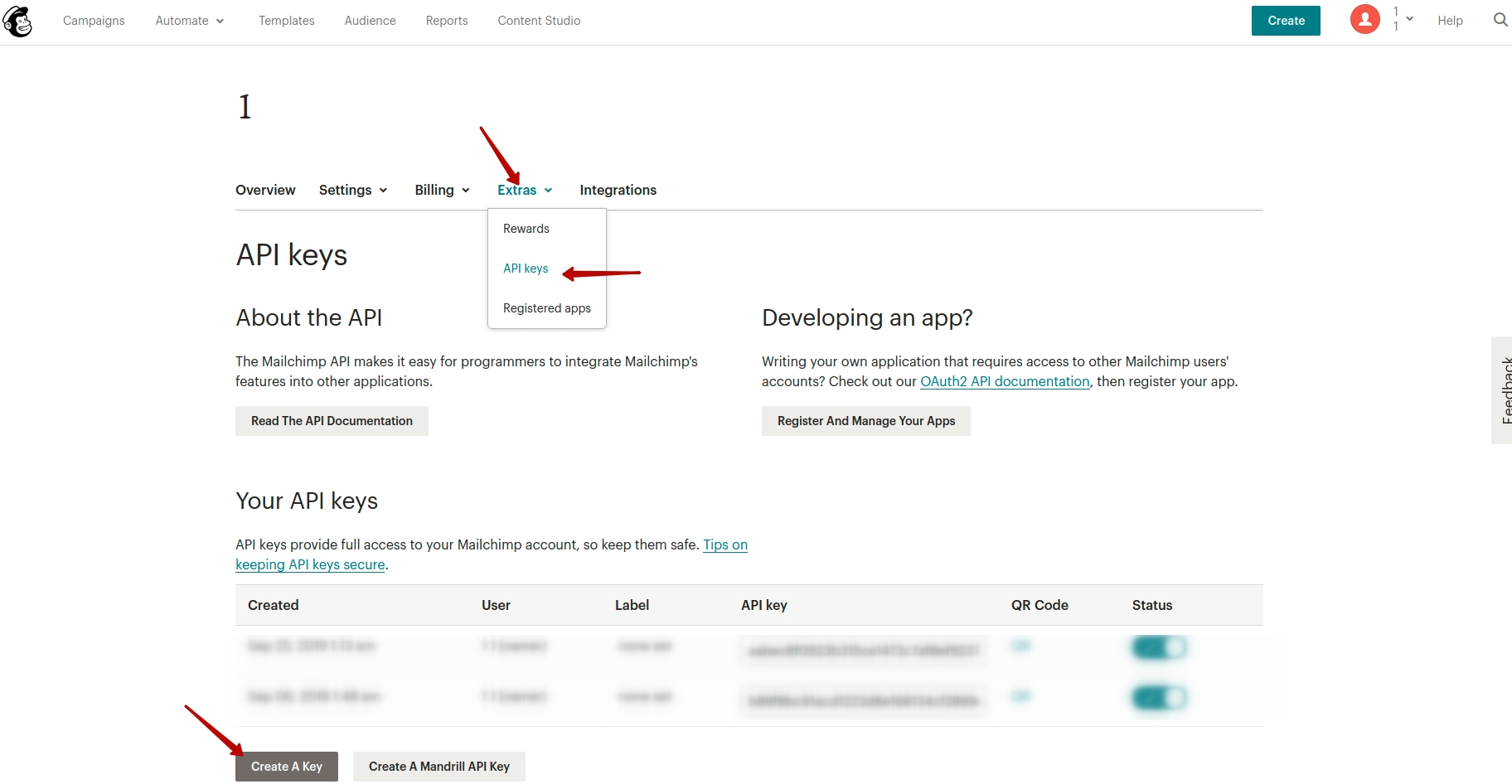Screen dimensions: 1512x784
Task: Collapse the Extras dropdown
Action: click(525, 190)
